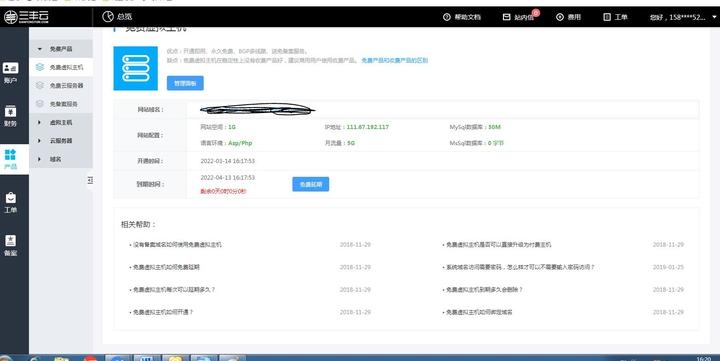Screen dimensions: 720x361
Task: Open help article about 系统域名访问需要密码
Action: point(520,267)
